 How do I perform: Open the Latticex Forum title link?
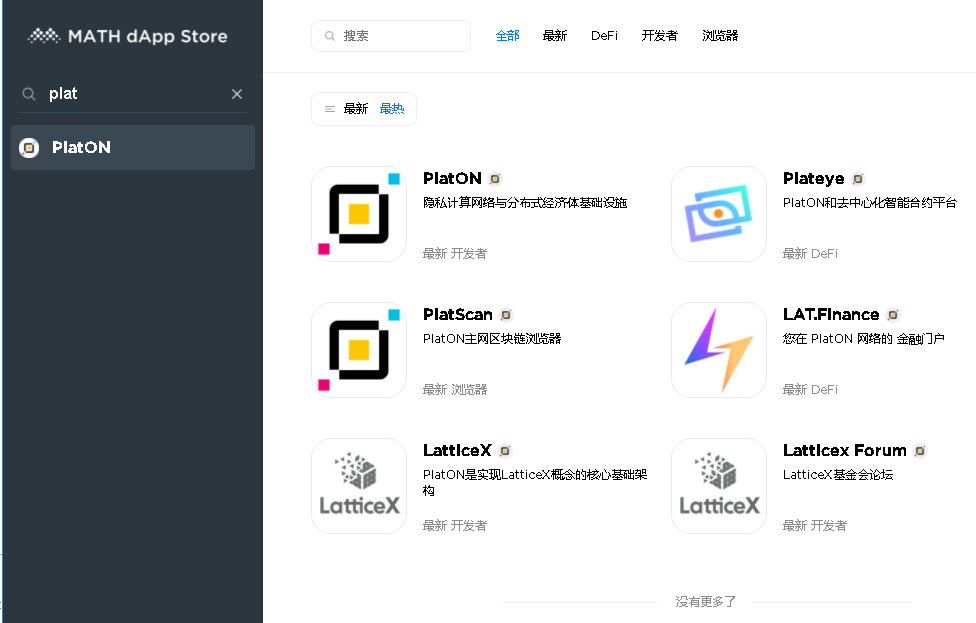click(x=845, y=450)
